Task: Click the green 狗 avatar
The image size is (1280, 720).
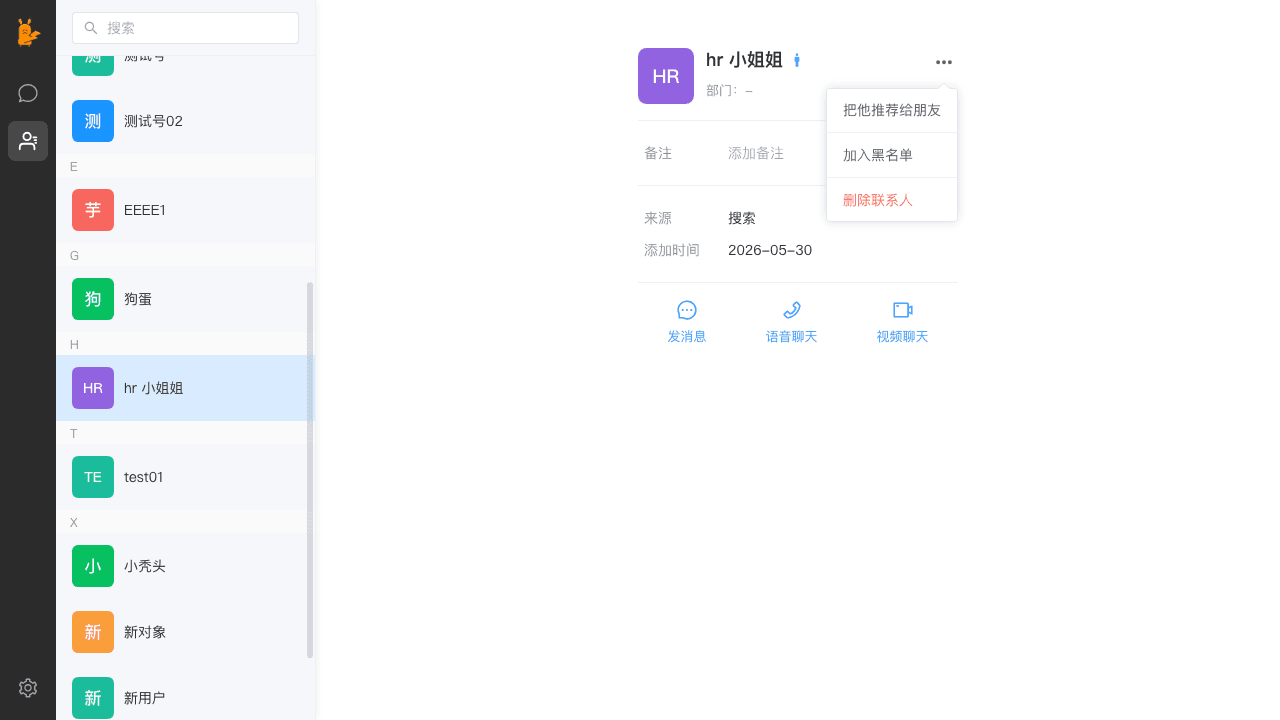Action: click(x=93, y=299)
